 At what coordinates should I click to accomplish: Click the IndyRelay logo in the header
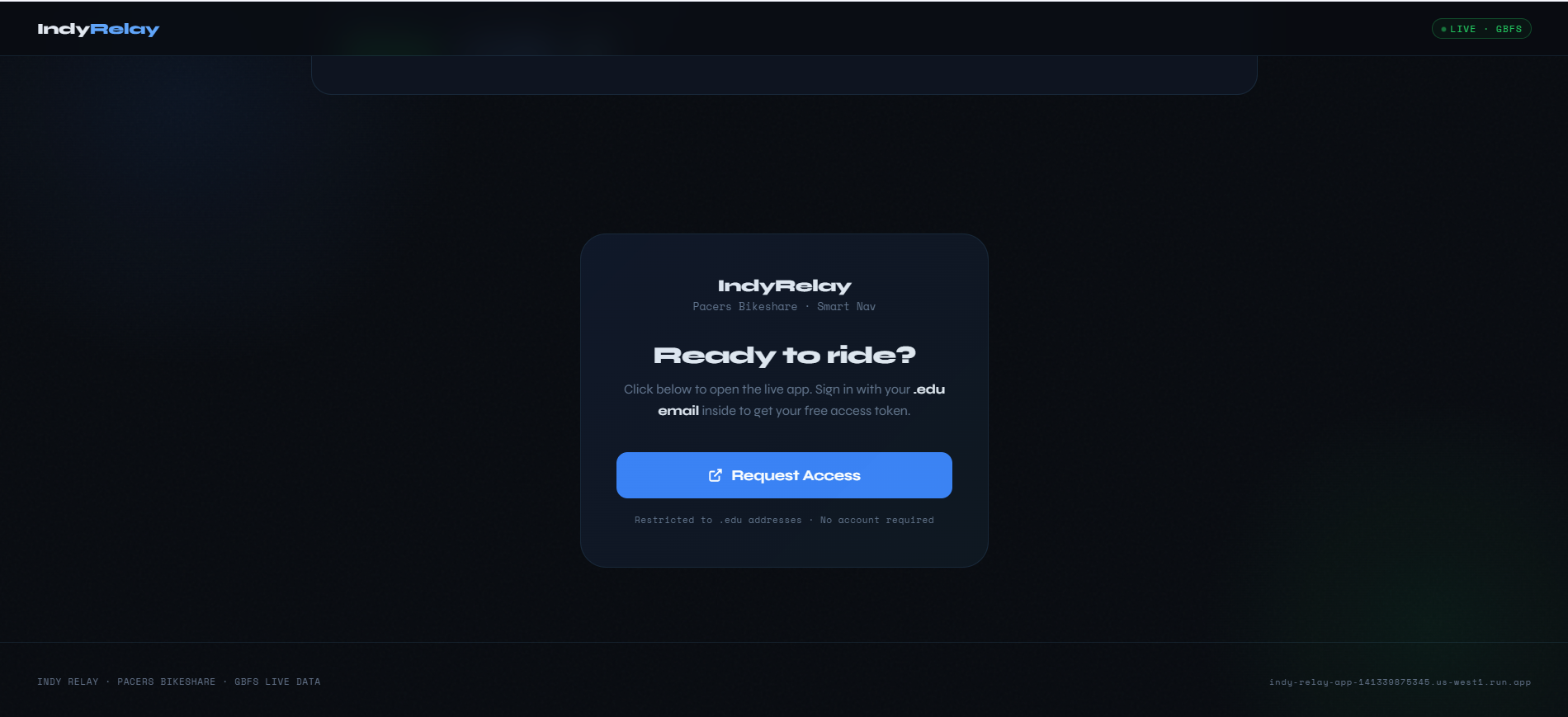click(x=98, y=29)
